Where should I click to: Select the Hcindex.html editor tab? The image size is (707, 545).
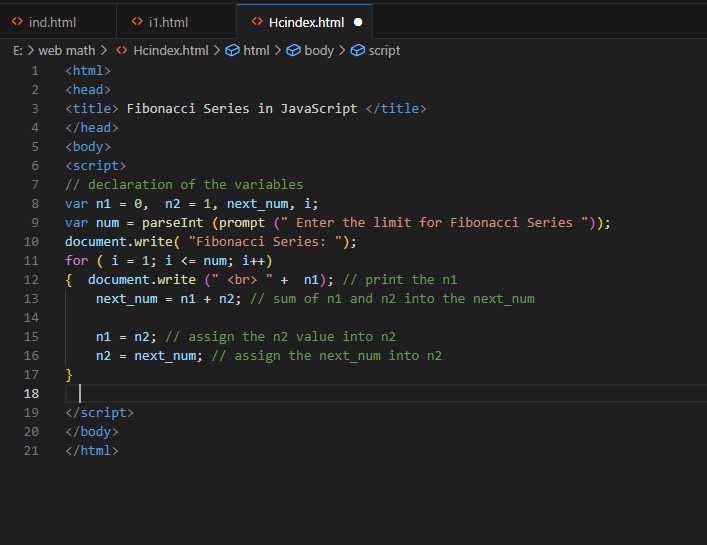[x=304, y=22]
